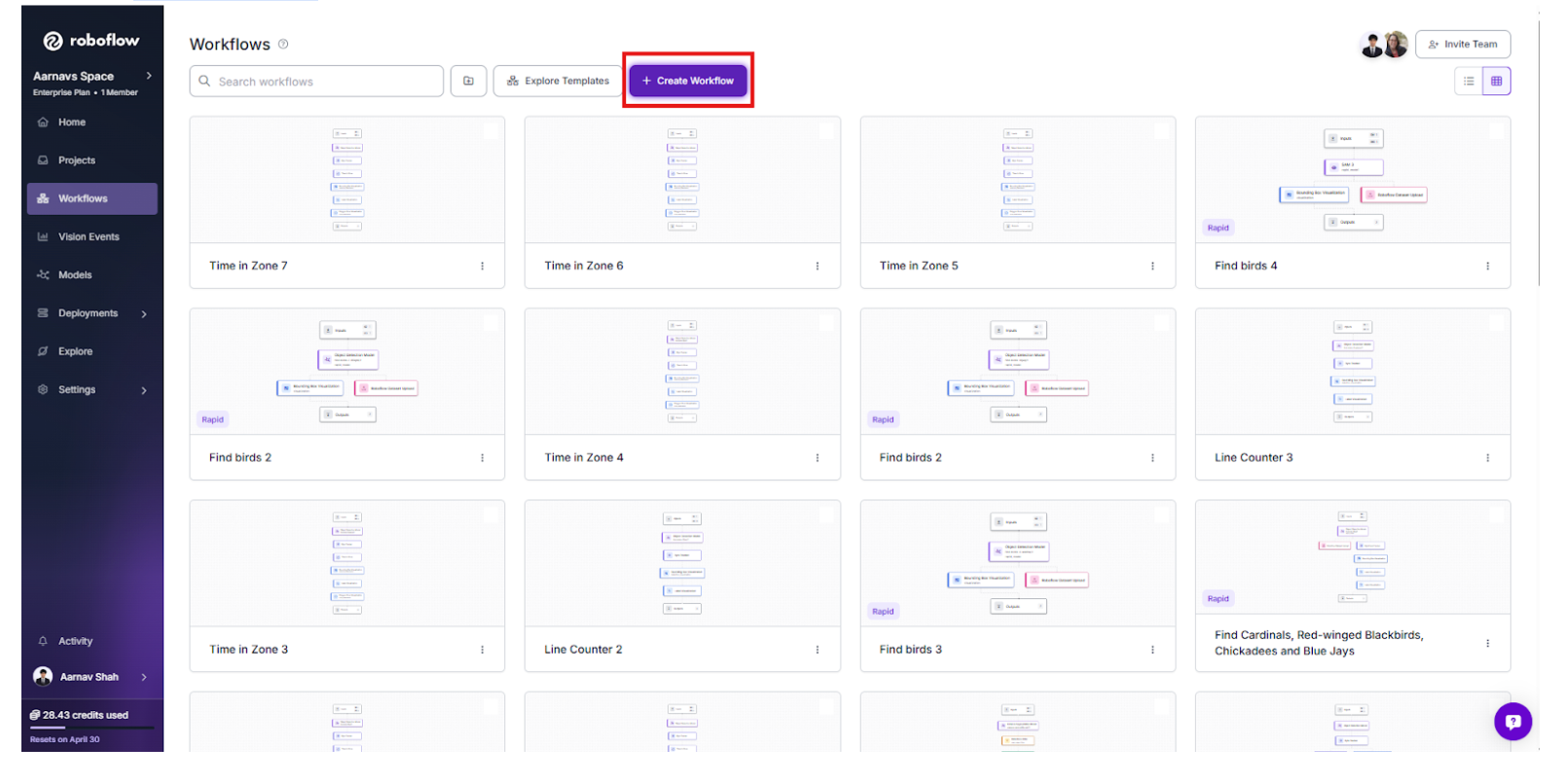
Task: Switch to grid view layout
Action: pos(1497,82)
